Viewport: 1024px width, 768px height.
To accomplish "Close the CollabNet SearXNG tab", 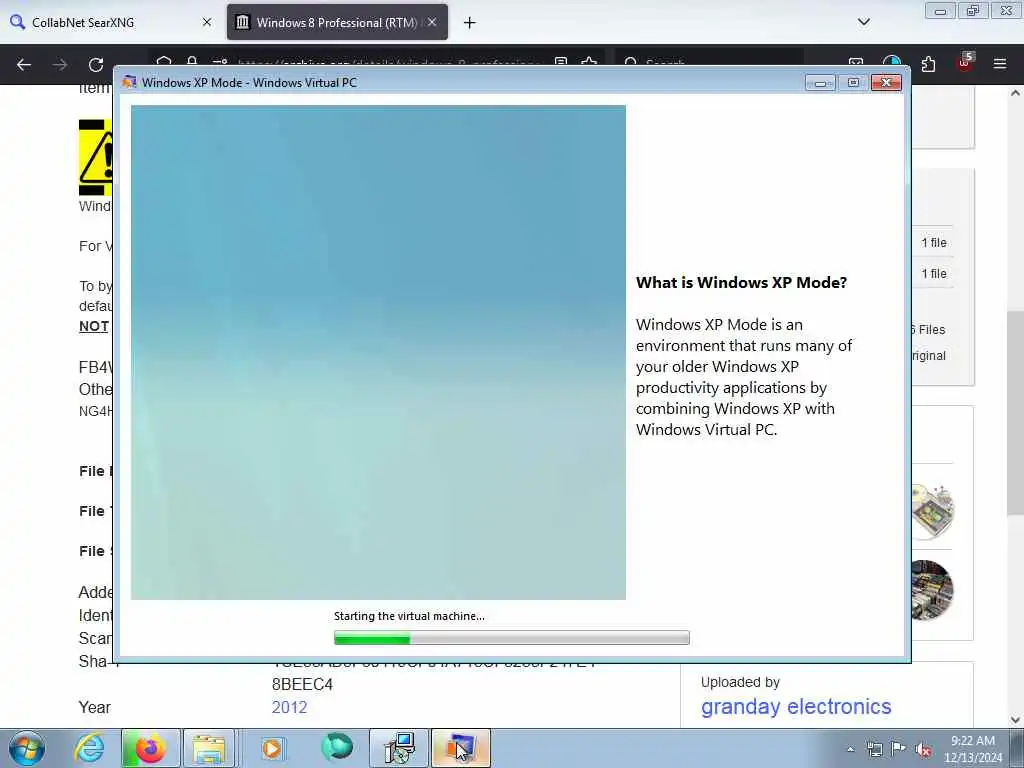I will pyautogui.click(x=207, y=22).
